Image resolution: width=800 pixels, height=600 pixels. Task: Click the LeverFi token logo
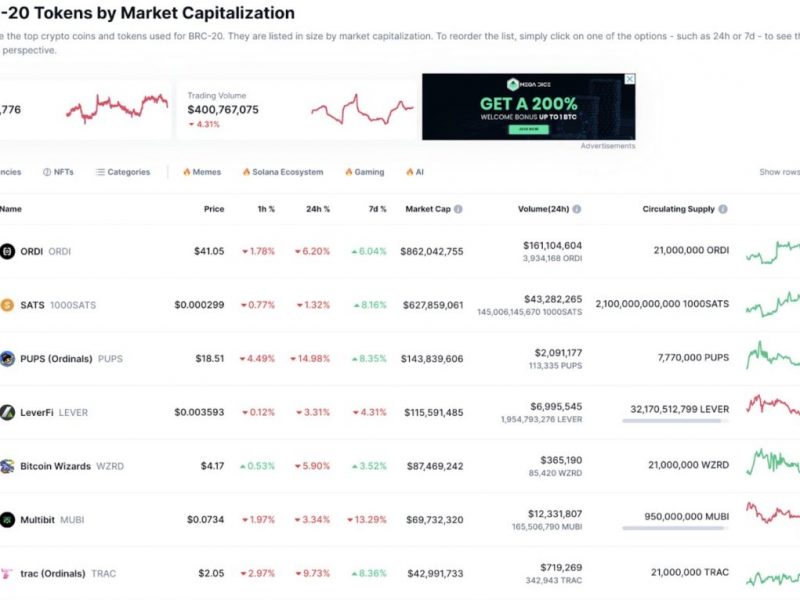(7, 412)
